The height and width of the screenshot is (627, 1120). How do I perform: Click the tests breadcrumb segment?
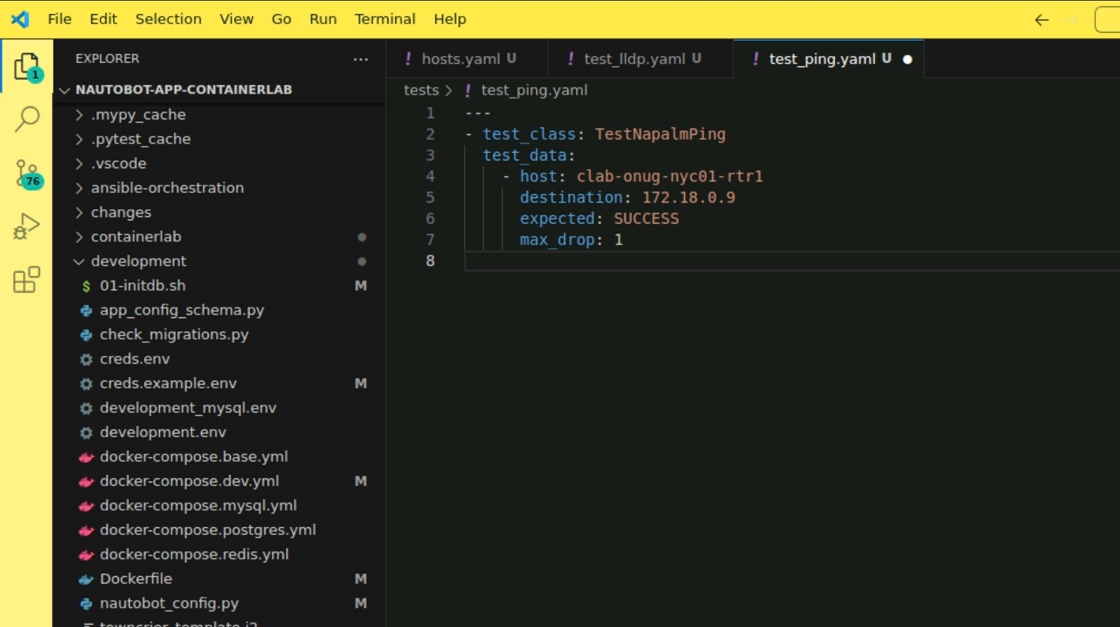(421, 90)
